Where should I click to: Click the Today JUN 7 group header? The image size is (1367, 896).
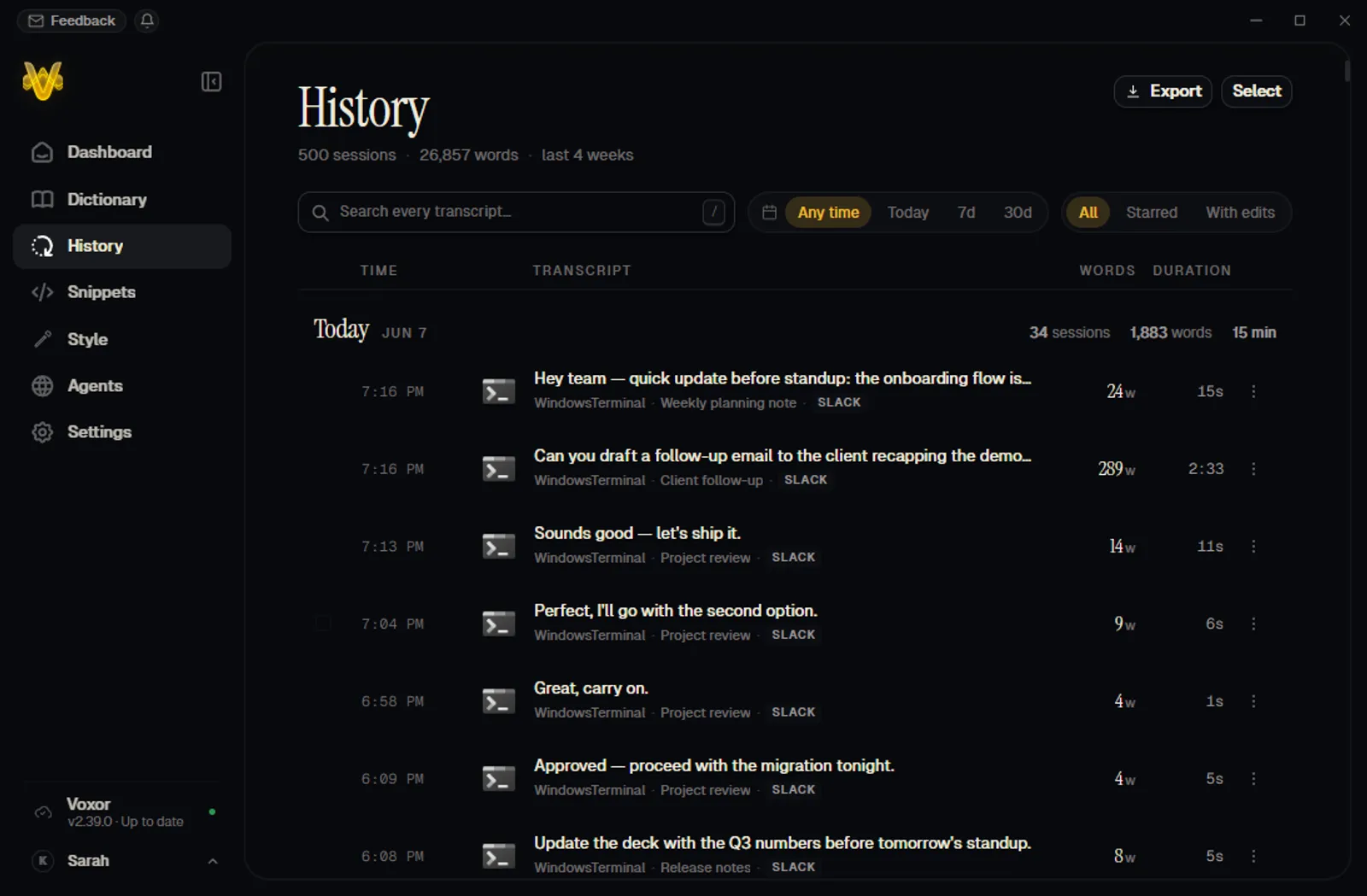(x=370, y=330)
